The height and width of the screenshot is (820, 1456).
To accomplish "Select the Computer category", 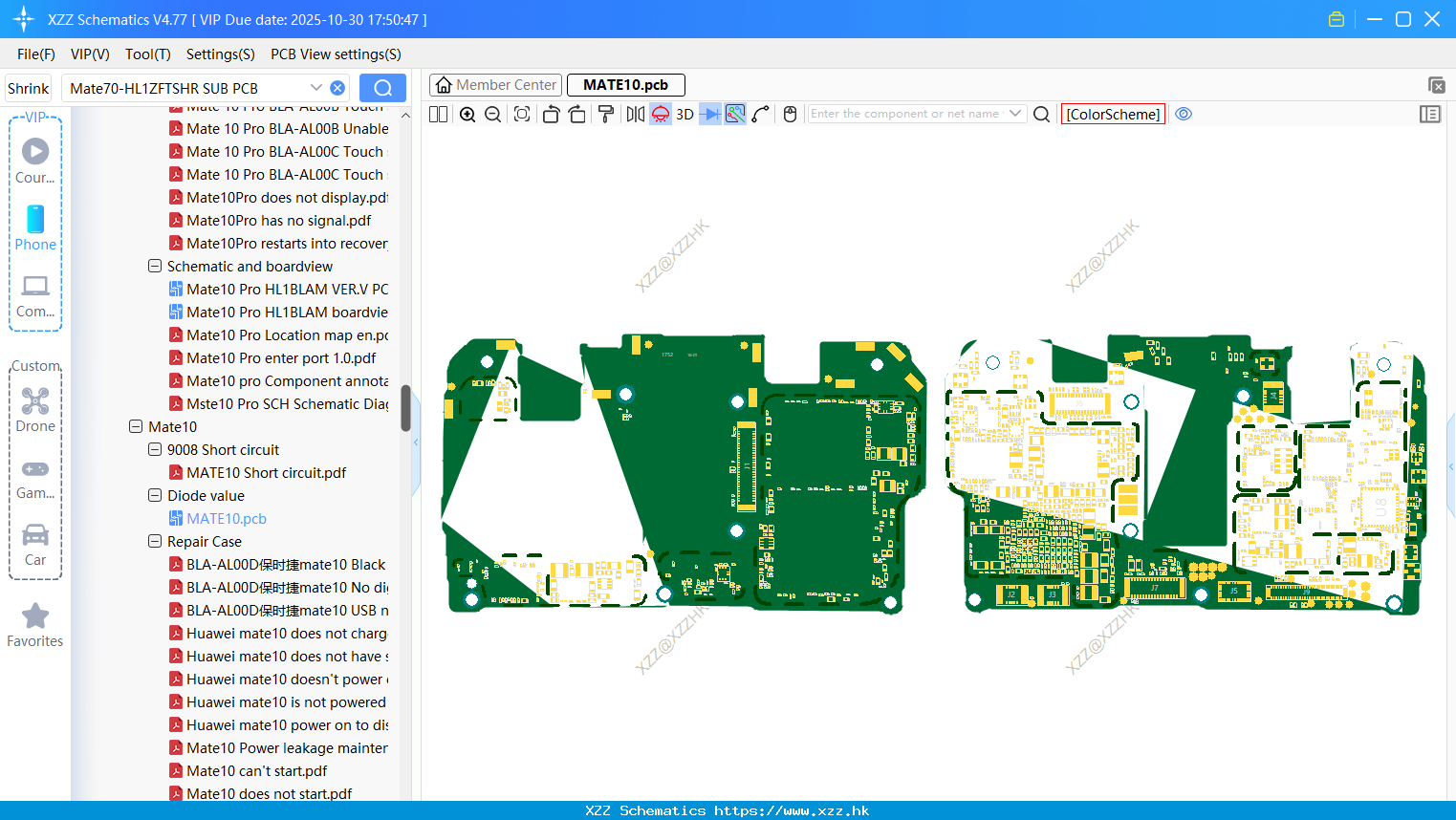I will pyautogui.click(x=35, y=295).
